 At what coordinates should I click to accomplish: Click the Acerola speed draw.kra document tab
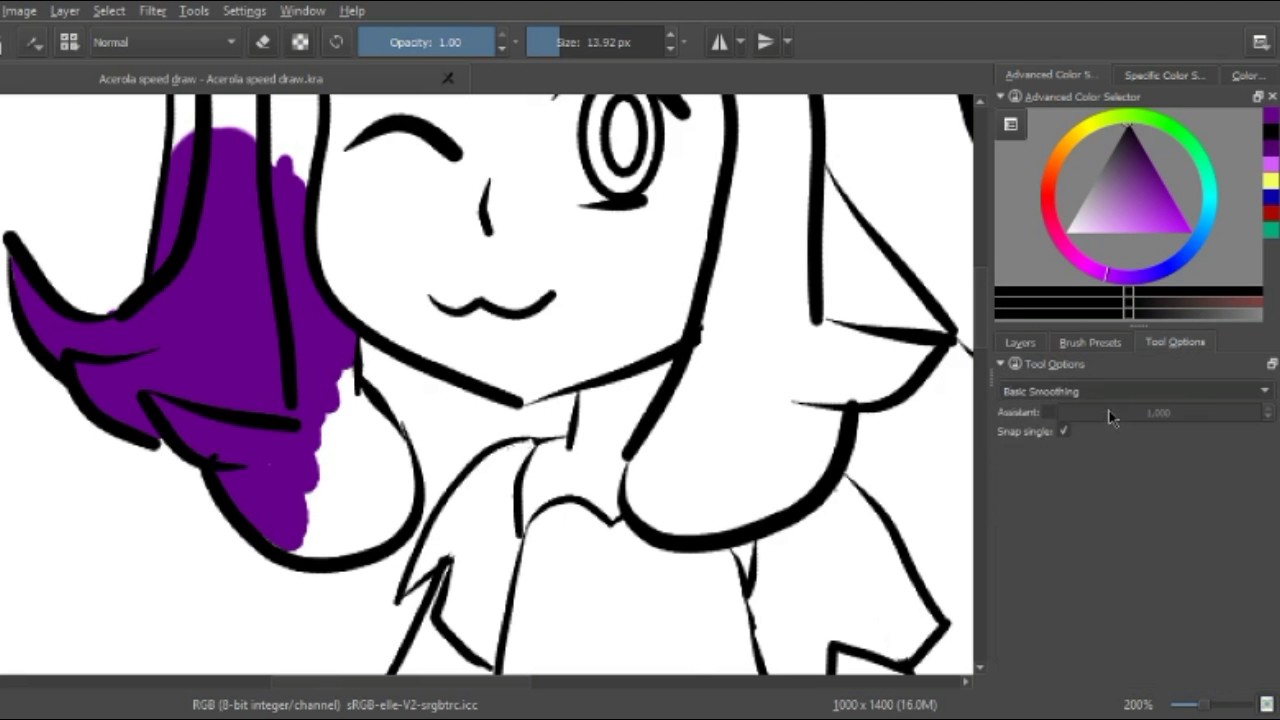(x=210, y=78)
